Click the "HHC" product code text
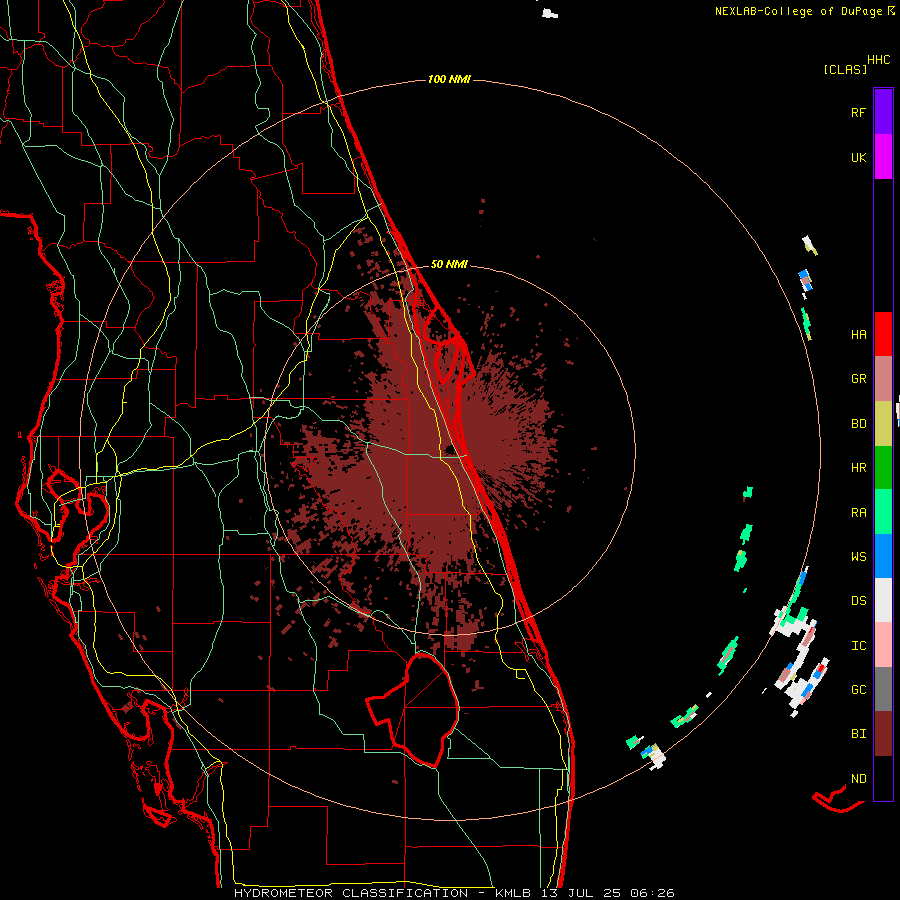The image size is (900, 900). coord(879,60)
